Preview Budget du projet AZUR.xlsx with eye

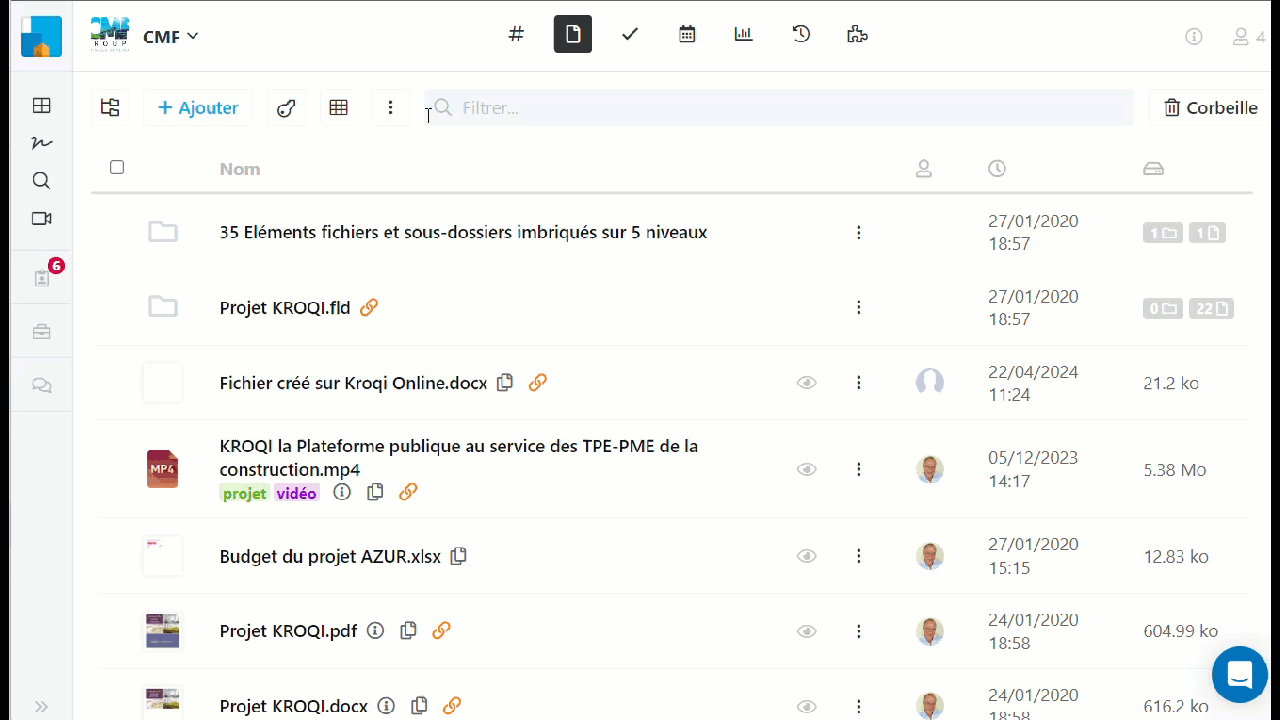tap(807, 556)
